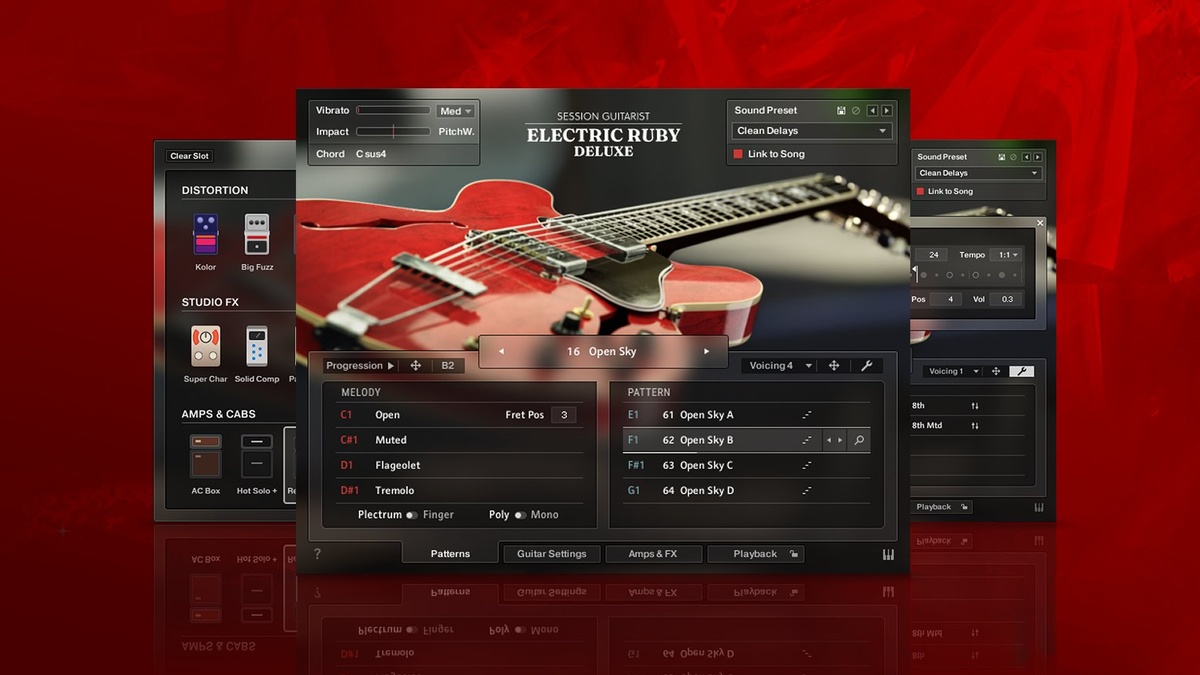Click the Vol 0.3 value field
Image resolution: width=1200 pixels, height=675 pixels.
click(1007, 299)
